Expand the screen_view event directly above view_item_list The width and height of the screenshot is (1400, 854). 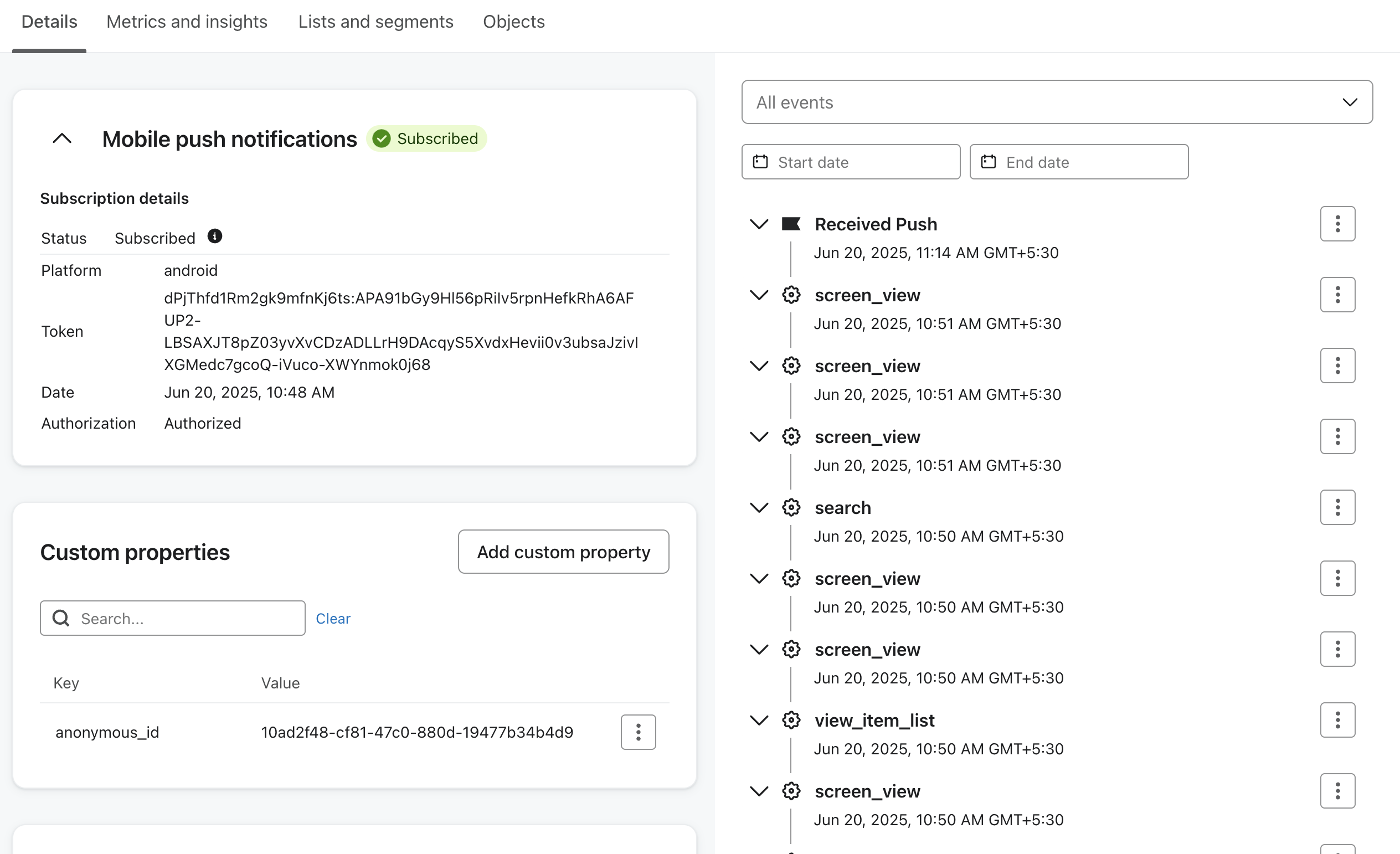759,650
